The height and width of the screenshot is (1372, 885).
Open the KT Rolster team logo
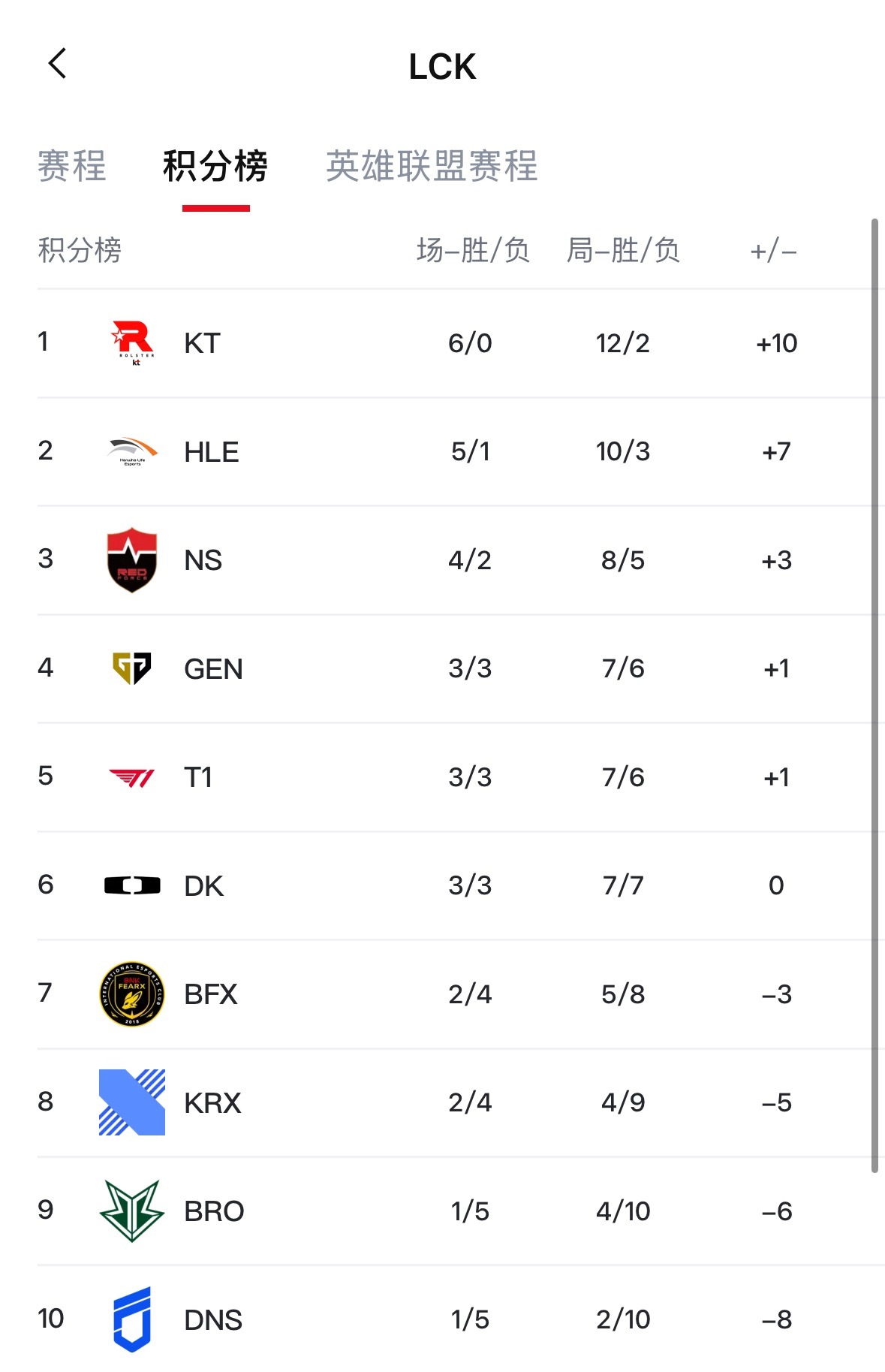[x=132, y=342]
